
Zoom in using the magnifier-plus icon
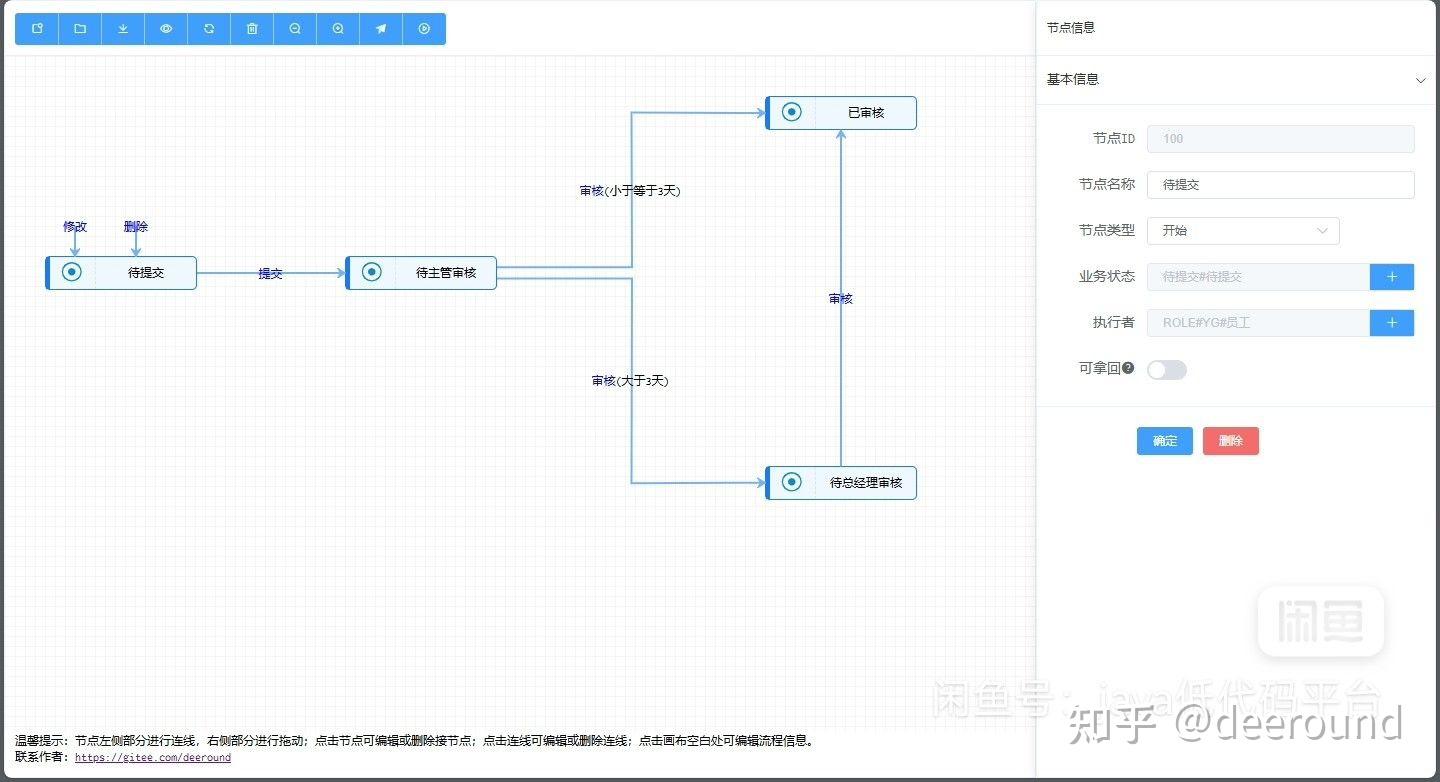point(337,29)
